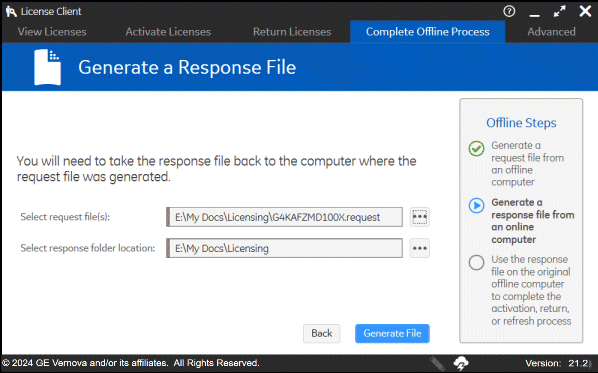Screen dimensions: 598x373
Task: Click the request file path input field
Action: (285, 217)
